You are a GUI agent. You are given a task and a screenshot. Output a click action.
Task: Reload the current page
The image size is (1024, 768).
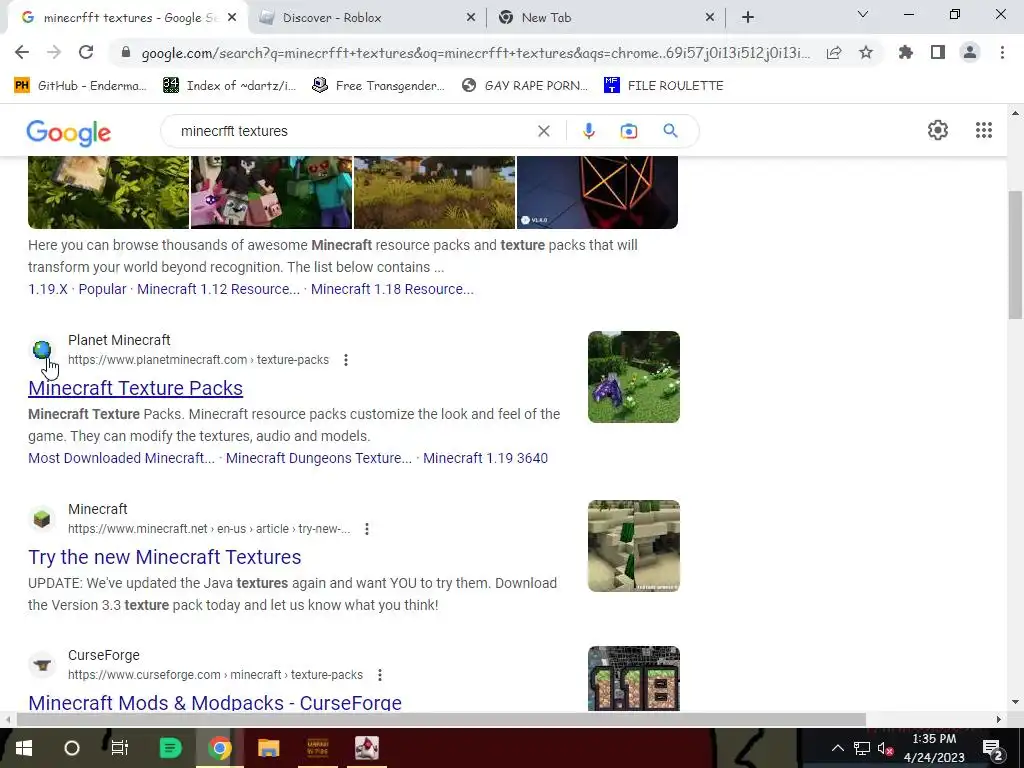[86, 52]
